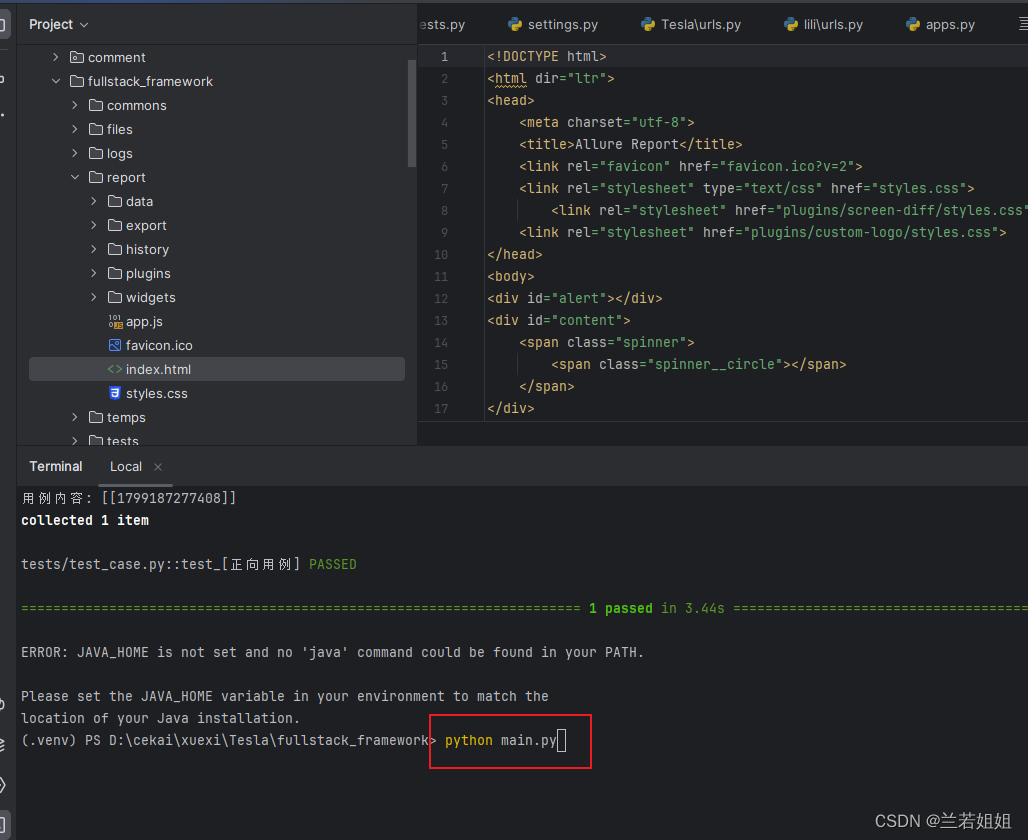
Task: Select the report folder
Action: point(126,177)
